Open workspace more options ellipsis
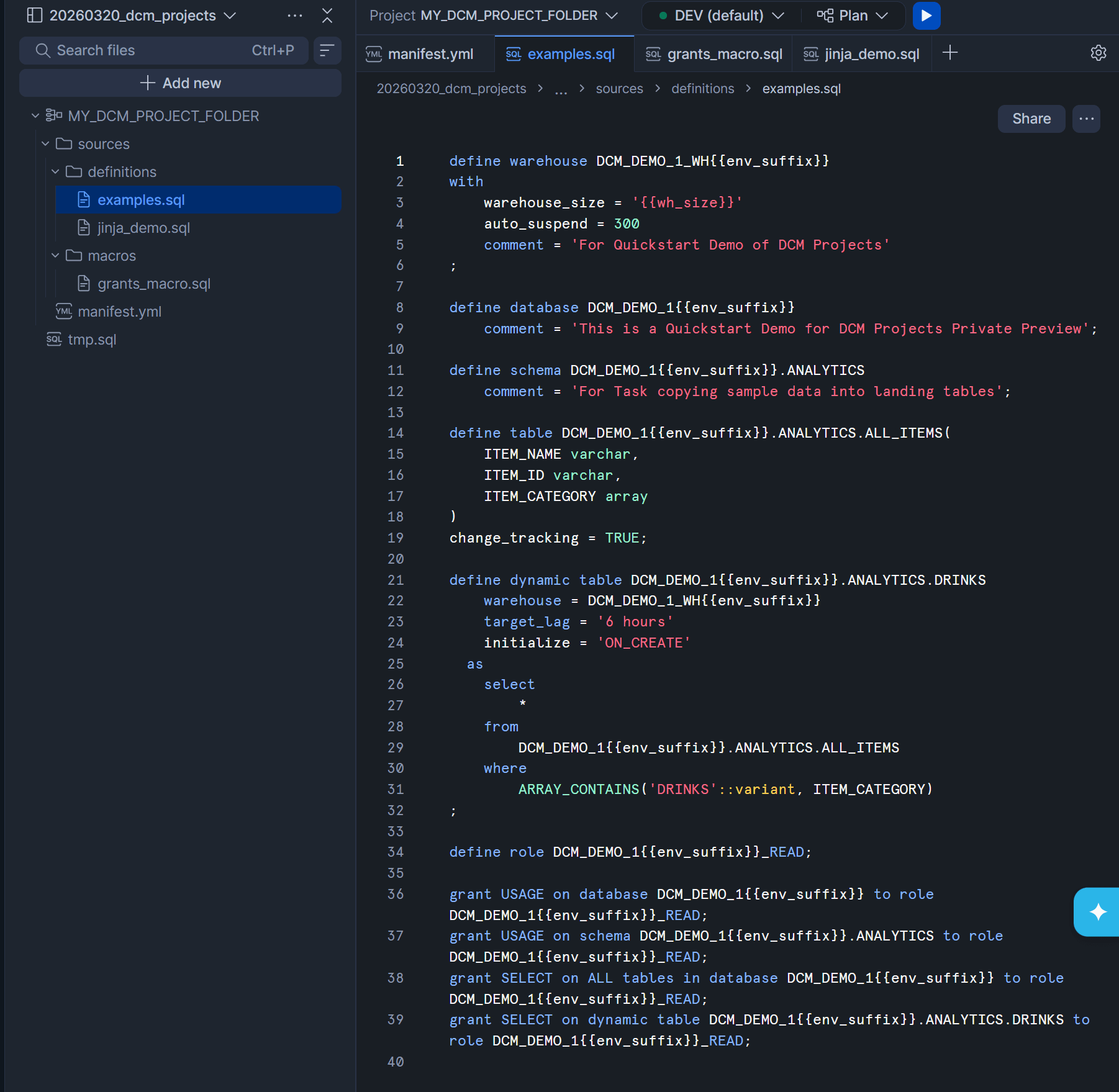1119x1092 pixels. tap(295, 16)
